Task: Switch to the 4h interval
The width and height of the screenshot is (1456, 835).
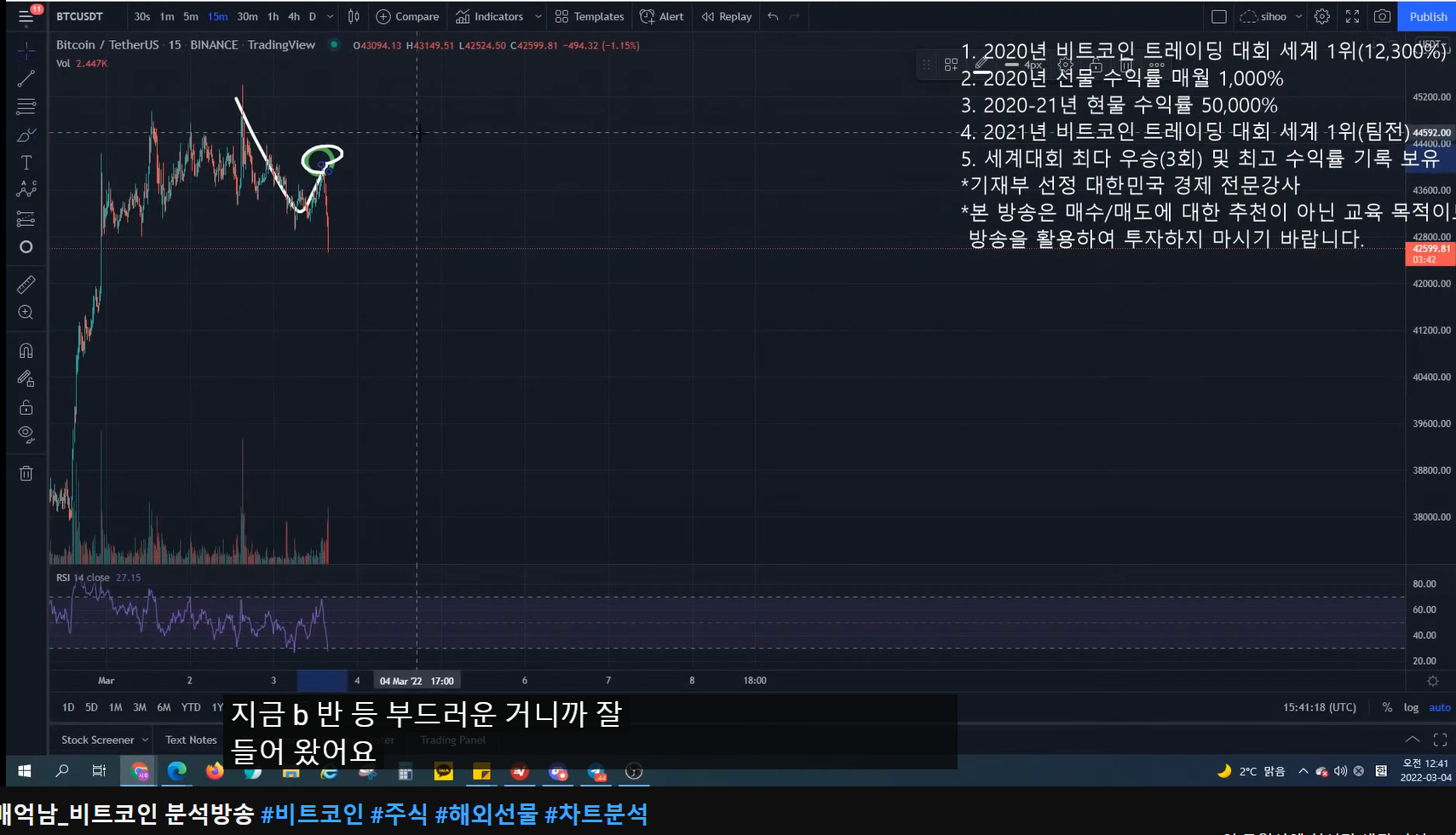Action: click(x=293, y=16)
